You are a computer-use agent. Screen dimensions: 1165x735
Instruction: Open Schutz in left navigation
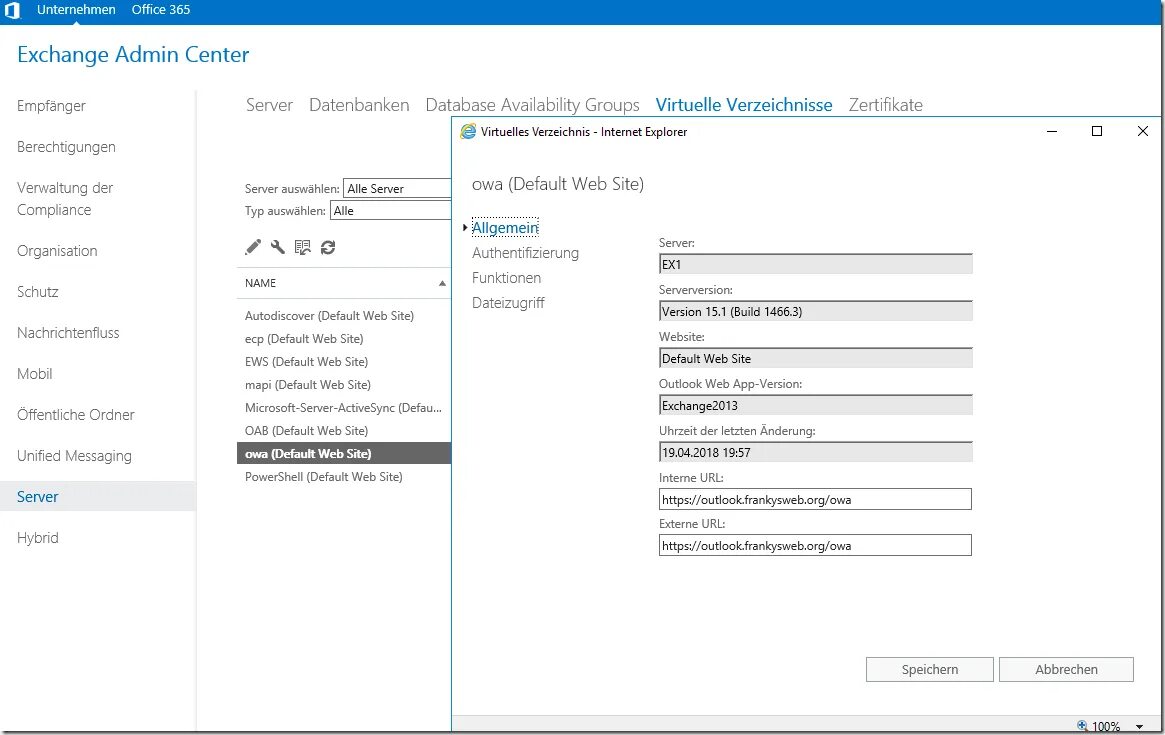pos(38,291)
